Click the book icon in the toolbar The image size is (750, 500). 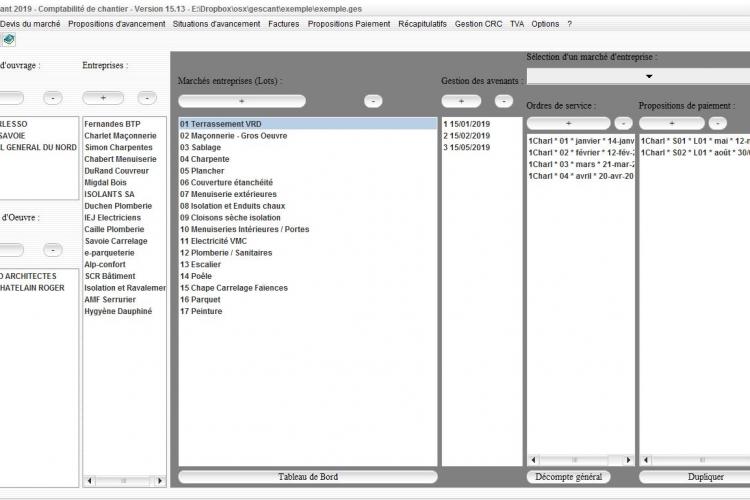tap(9, 39)
